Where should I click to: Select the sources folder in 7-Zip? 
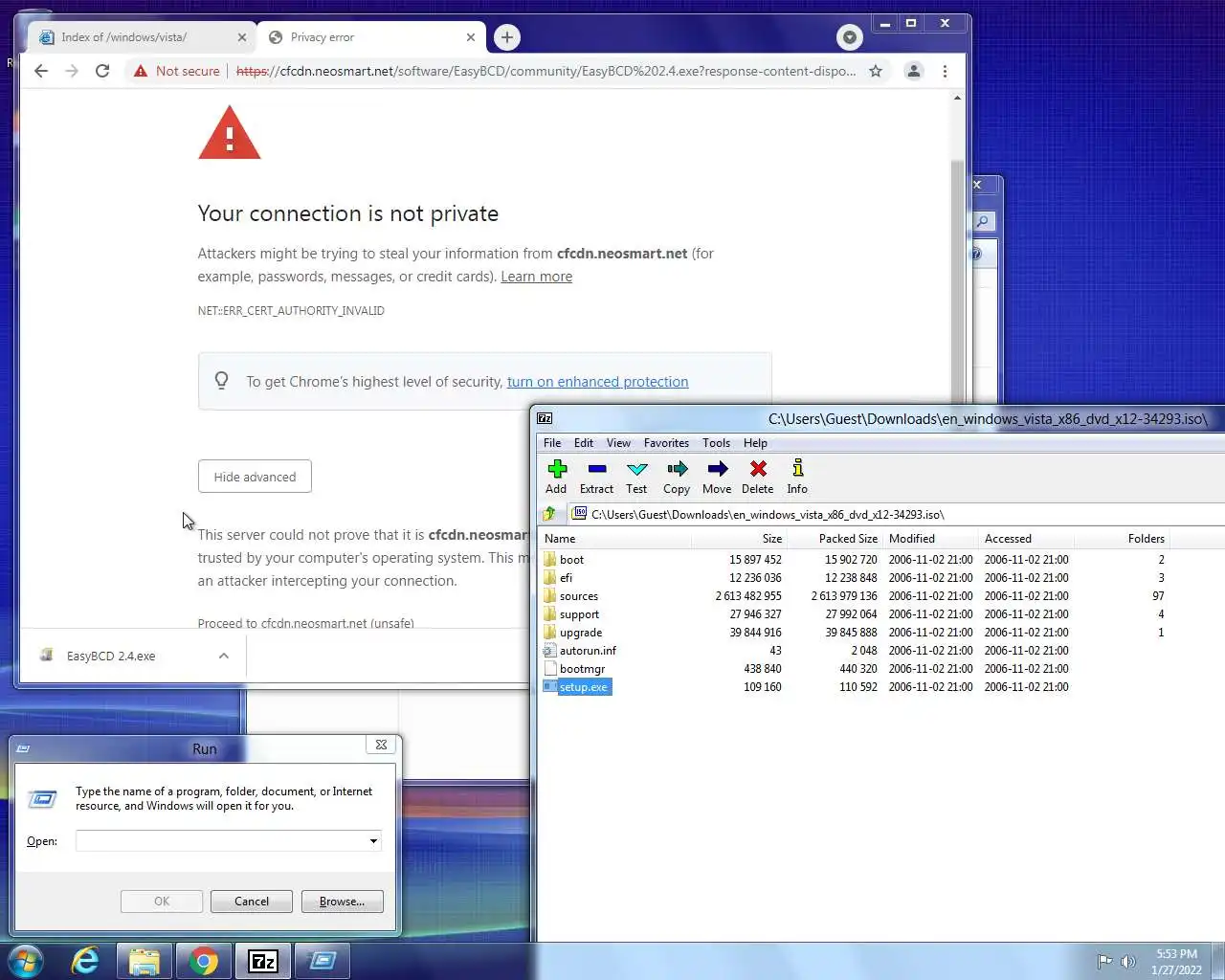click(x=578, y=596)
